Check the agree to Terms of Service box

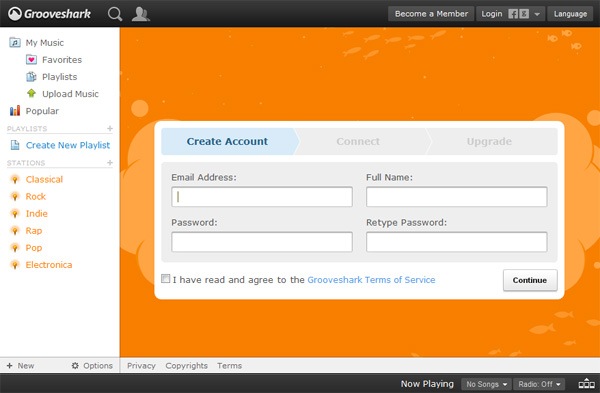[x=166, y=279]
